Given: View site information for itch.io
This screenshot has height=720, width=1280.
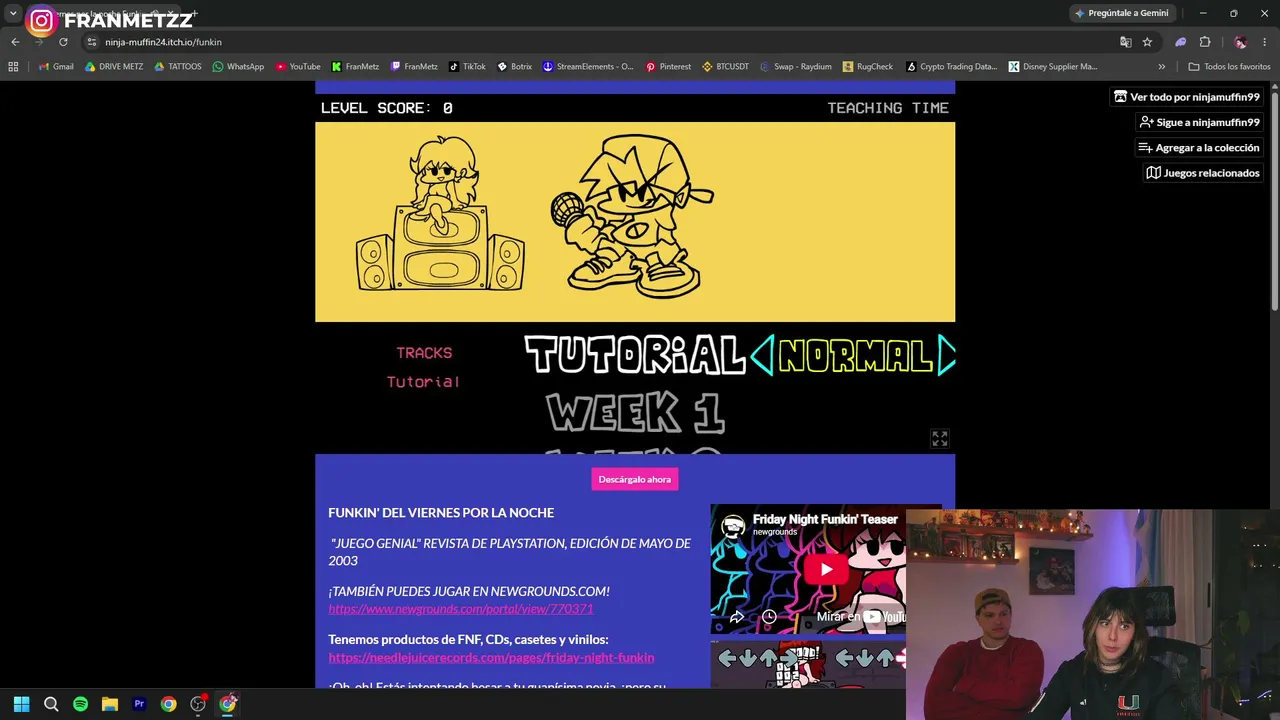Looking at the screenshot, I should click(92, 42).
